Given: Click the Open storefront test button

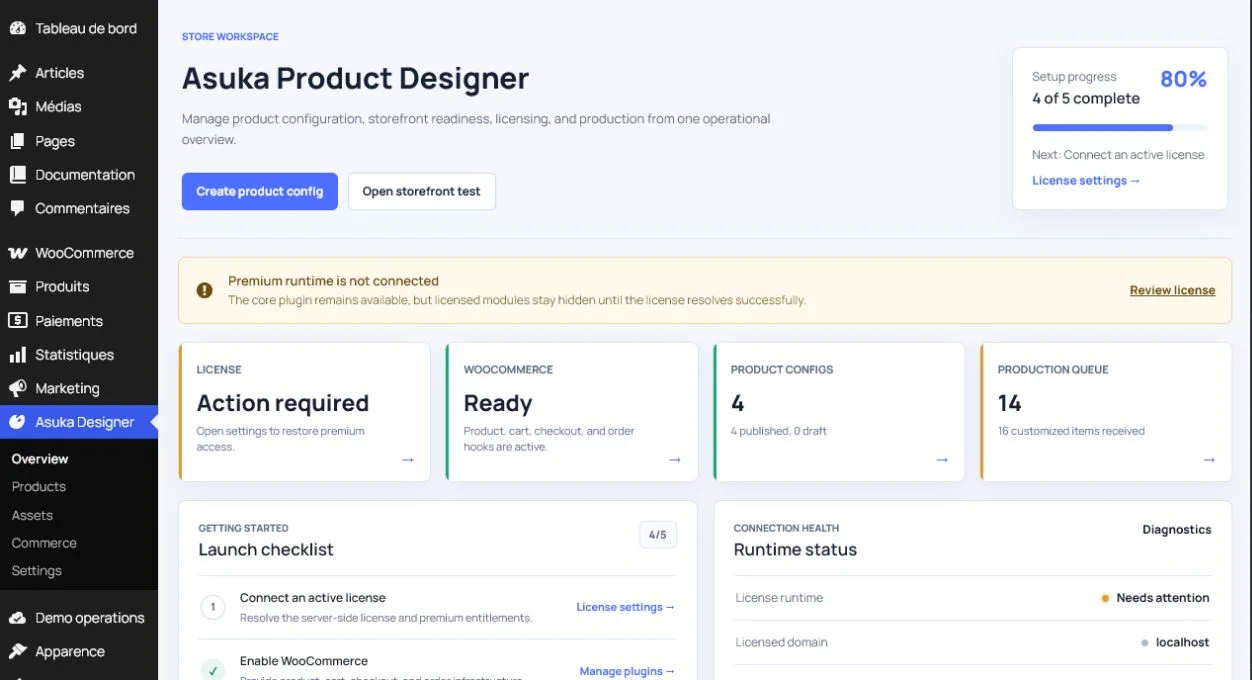Looking at the screenshot, I should pos(422,192).
